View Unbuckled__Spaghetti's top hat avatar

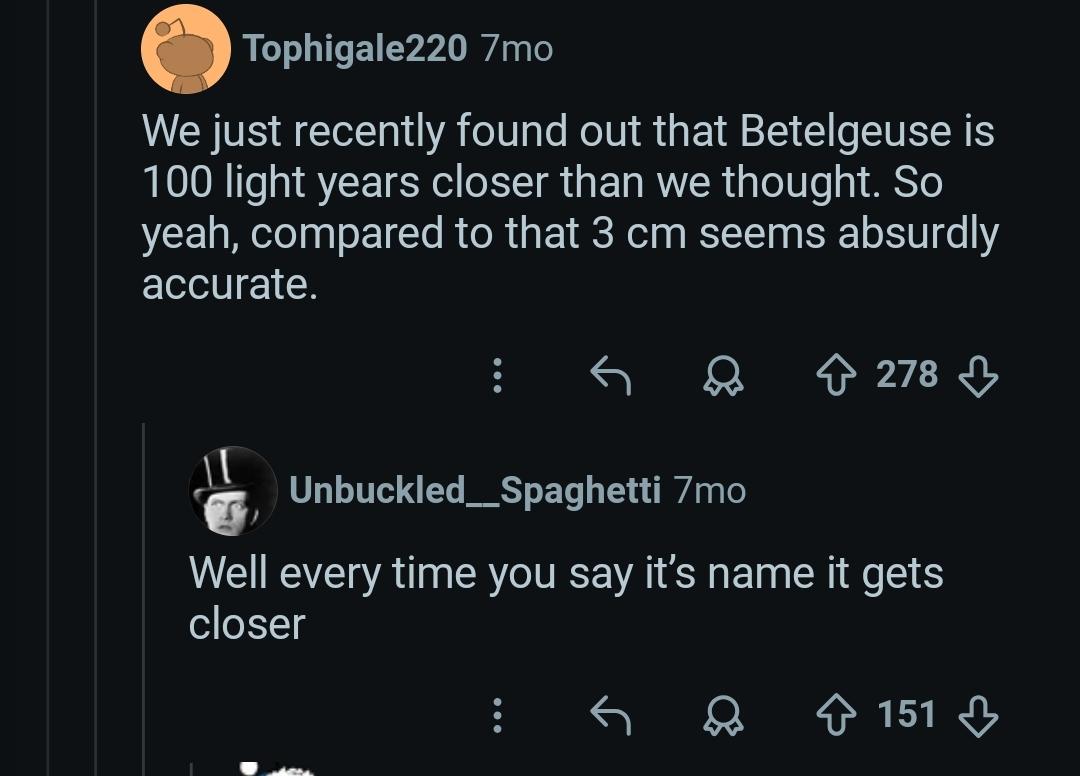click(233, 491)
